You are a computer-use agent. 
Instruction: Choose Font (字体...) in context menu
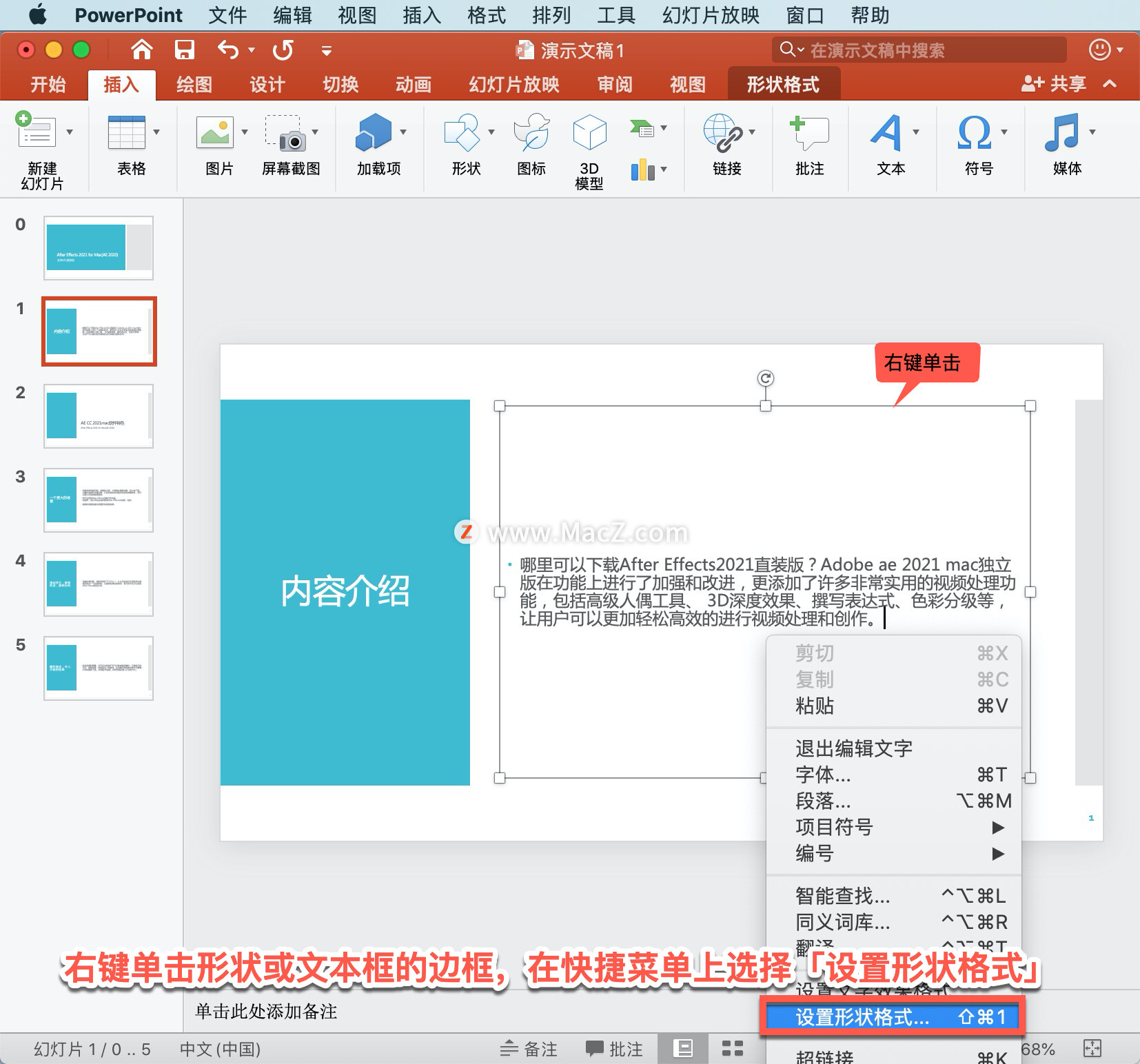[894, 775]
